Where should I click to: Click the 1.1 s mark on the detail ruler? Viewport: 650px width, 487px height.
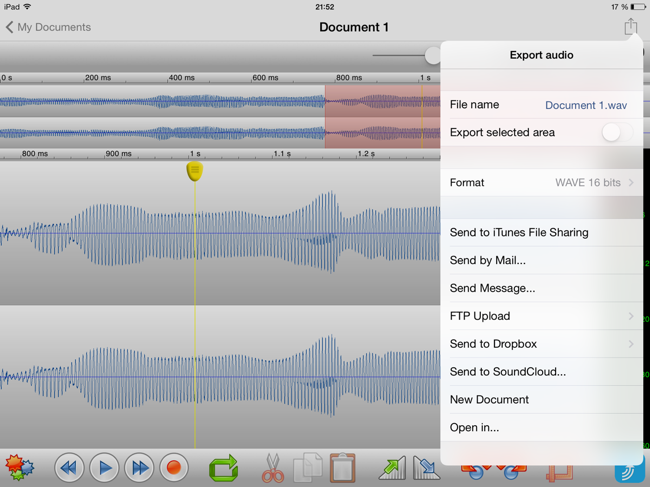[x=282, y=154]
